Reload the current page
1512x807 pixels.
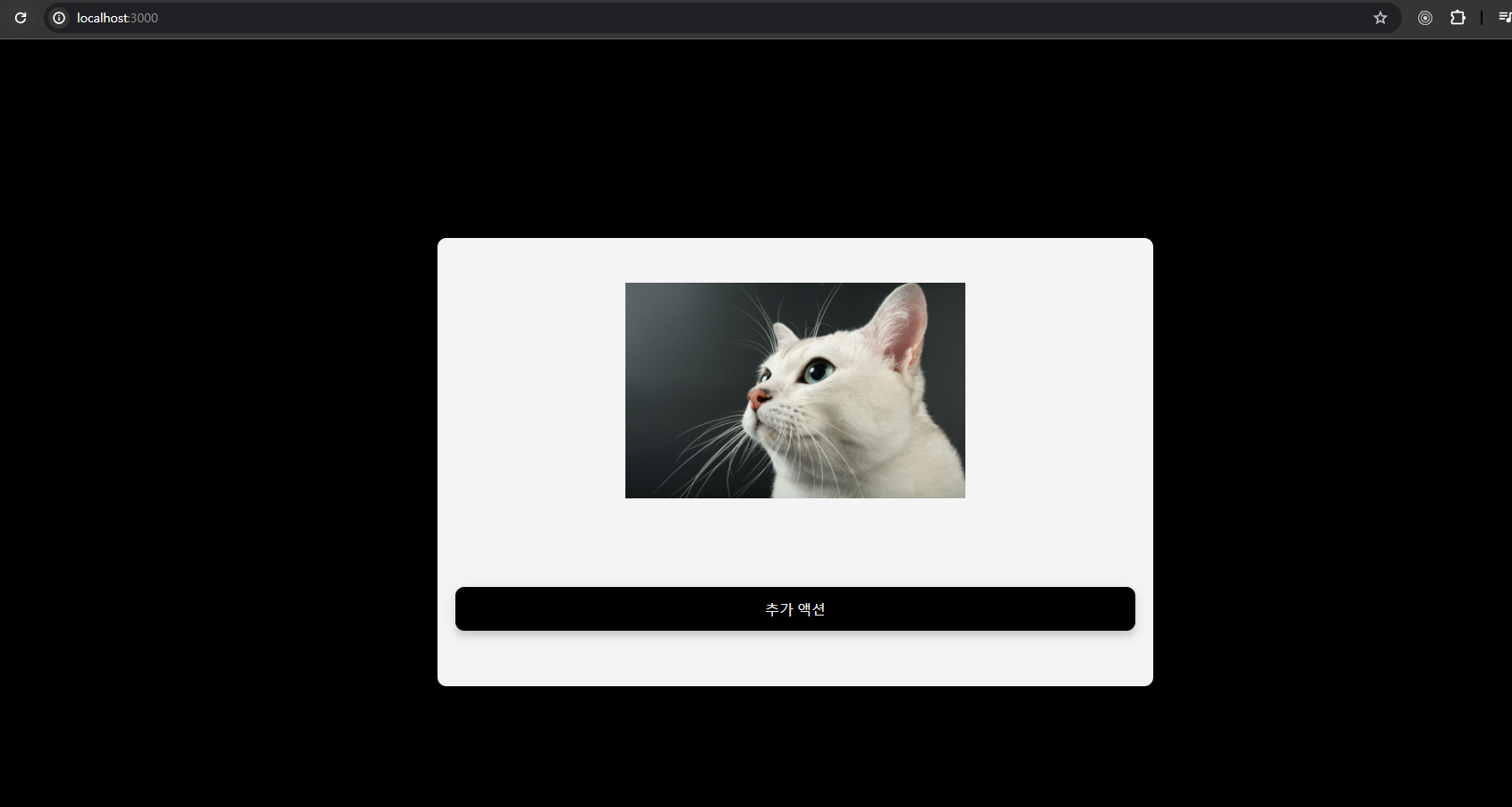coord(21,18)
